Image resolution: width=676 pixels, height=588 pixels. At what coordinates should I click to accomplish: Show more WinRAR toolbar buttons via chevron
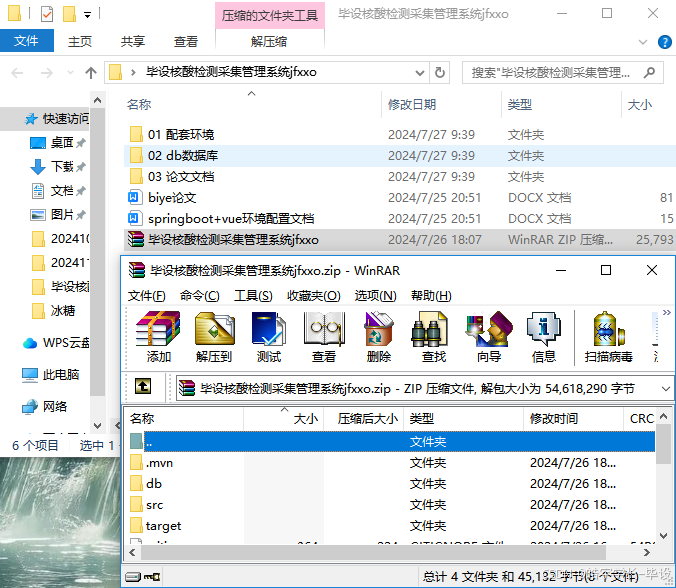click(x=667, y=313)
